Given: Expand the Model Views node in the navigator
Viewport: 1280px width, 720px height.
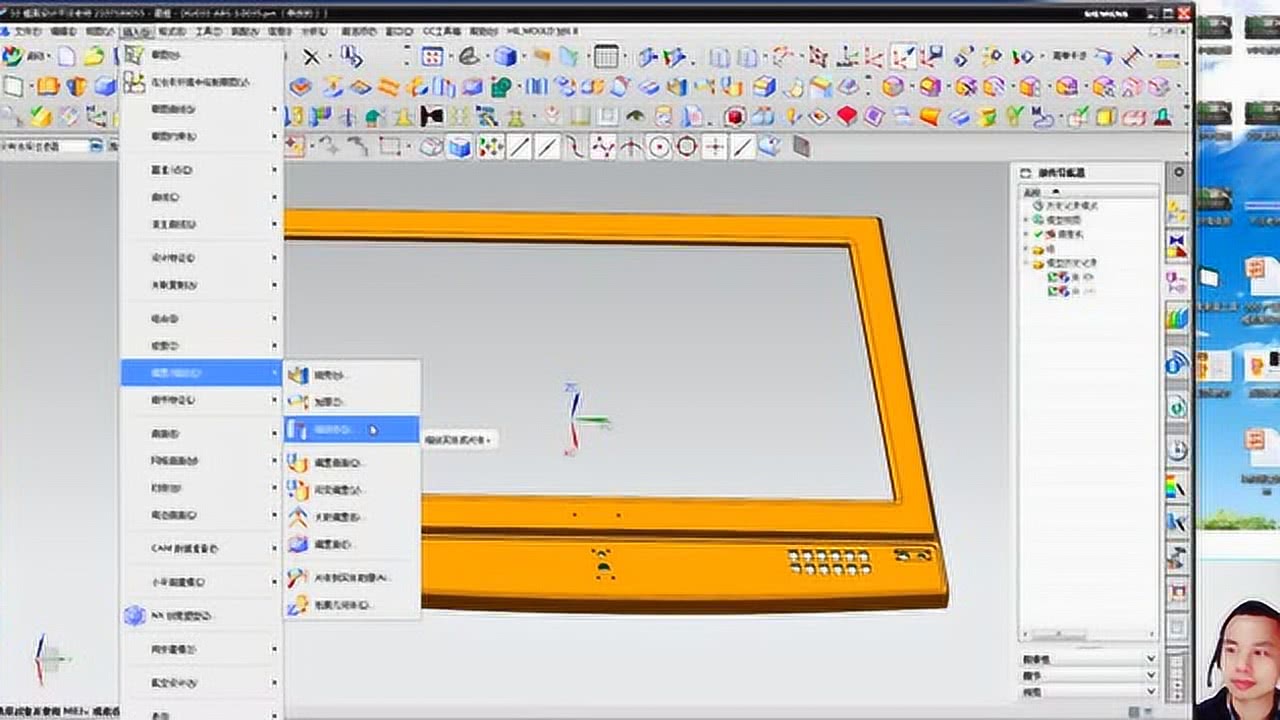Looking at the screenshot, I should point(1025,220).
